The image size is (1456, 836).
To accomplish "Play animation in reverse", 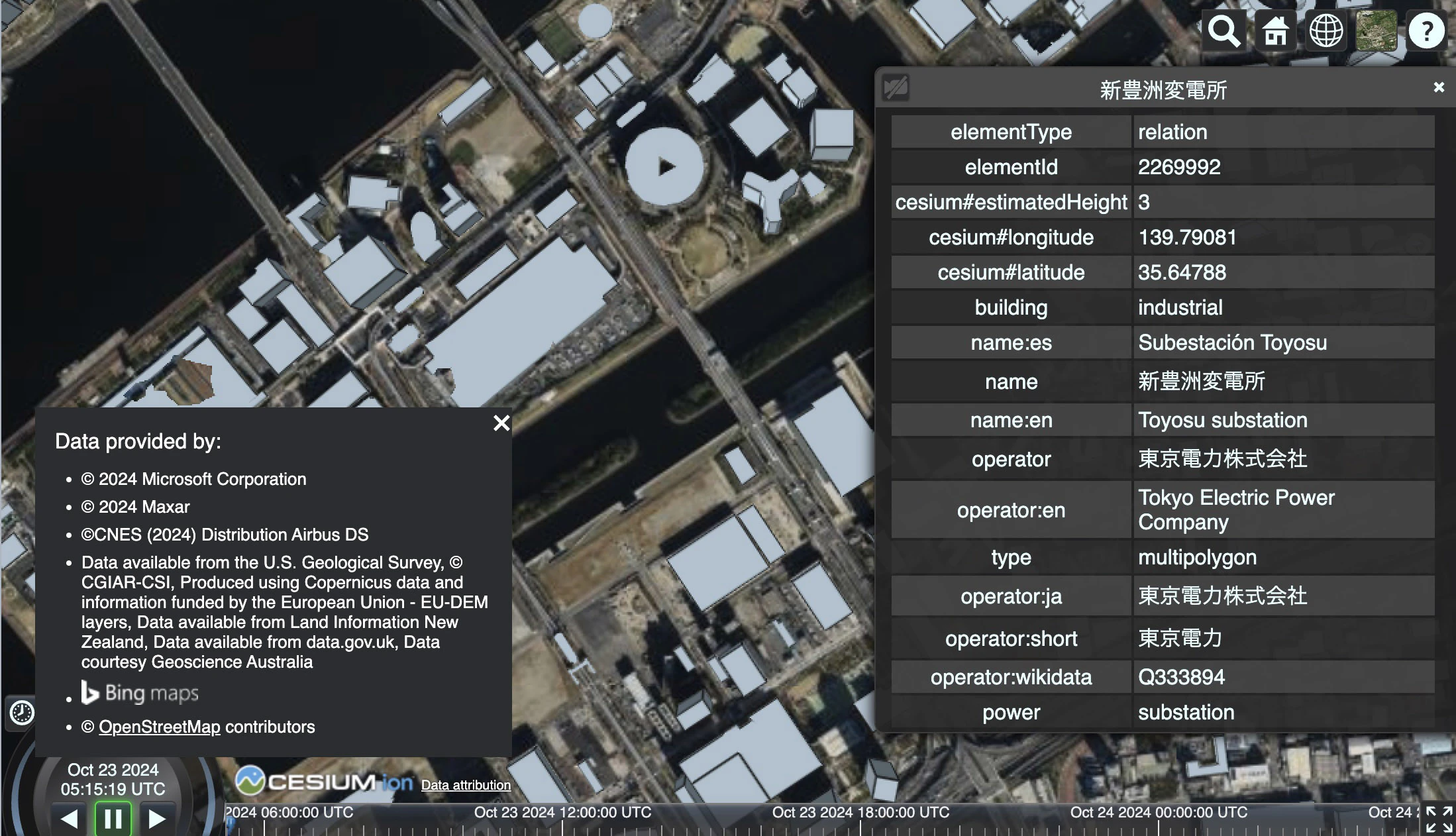I will coord(70,819).
